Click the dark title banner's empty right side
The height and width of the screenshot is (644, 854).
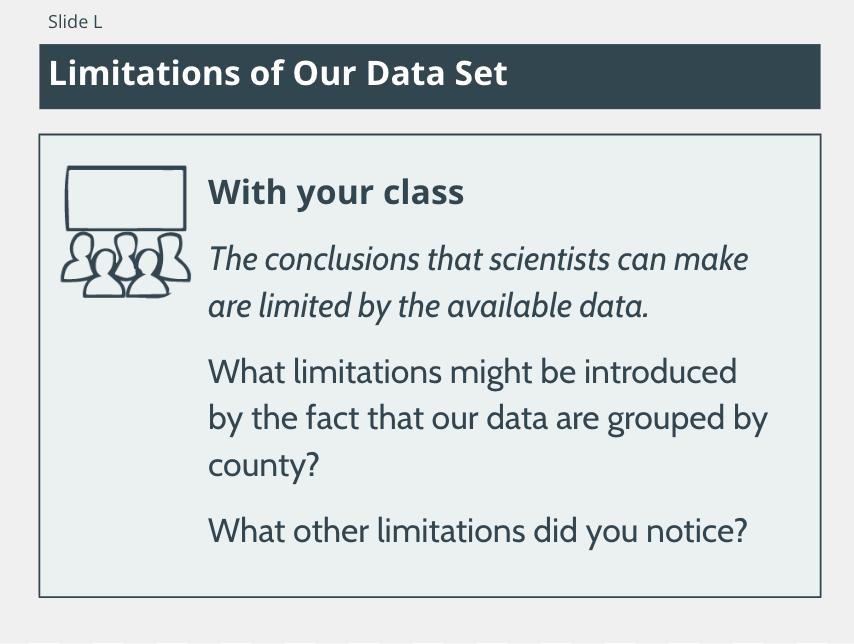coord(664,76)
